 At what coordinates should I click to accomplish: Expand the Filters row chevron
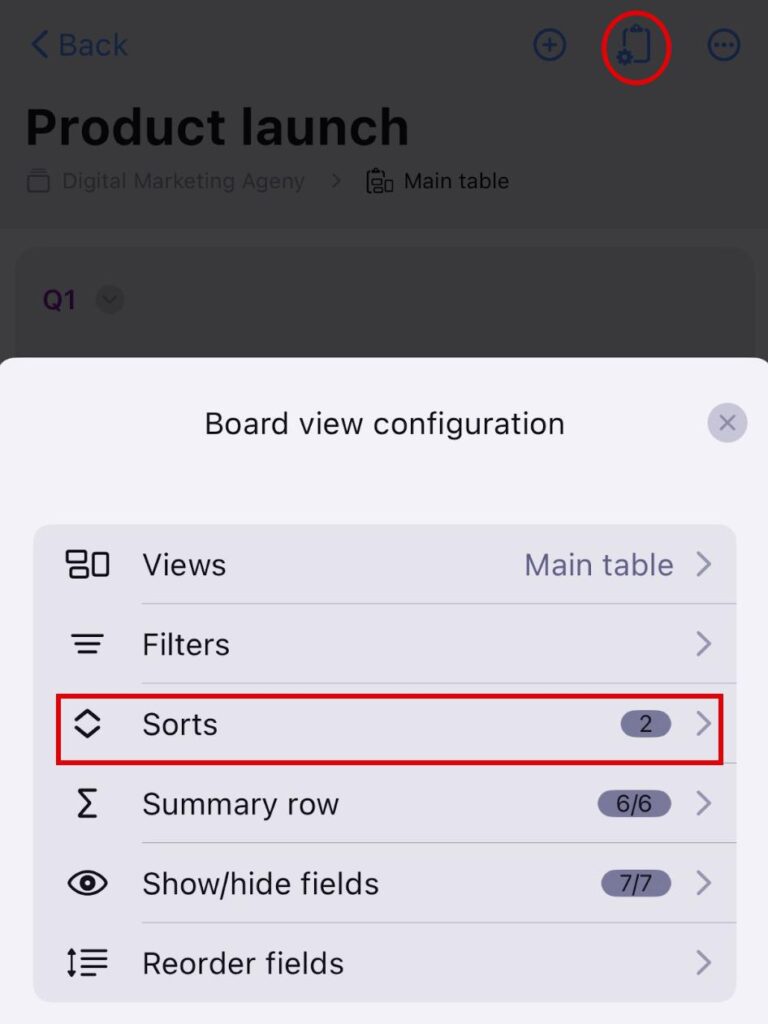click(x=704, y=645)
